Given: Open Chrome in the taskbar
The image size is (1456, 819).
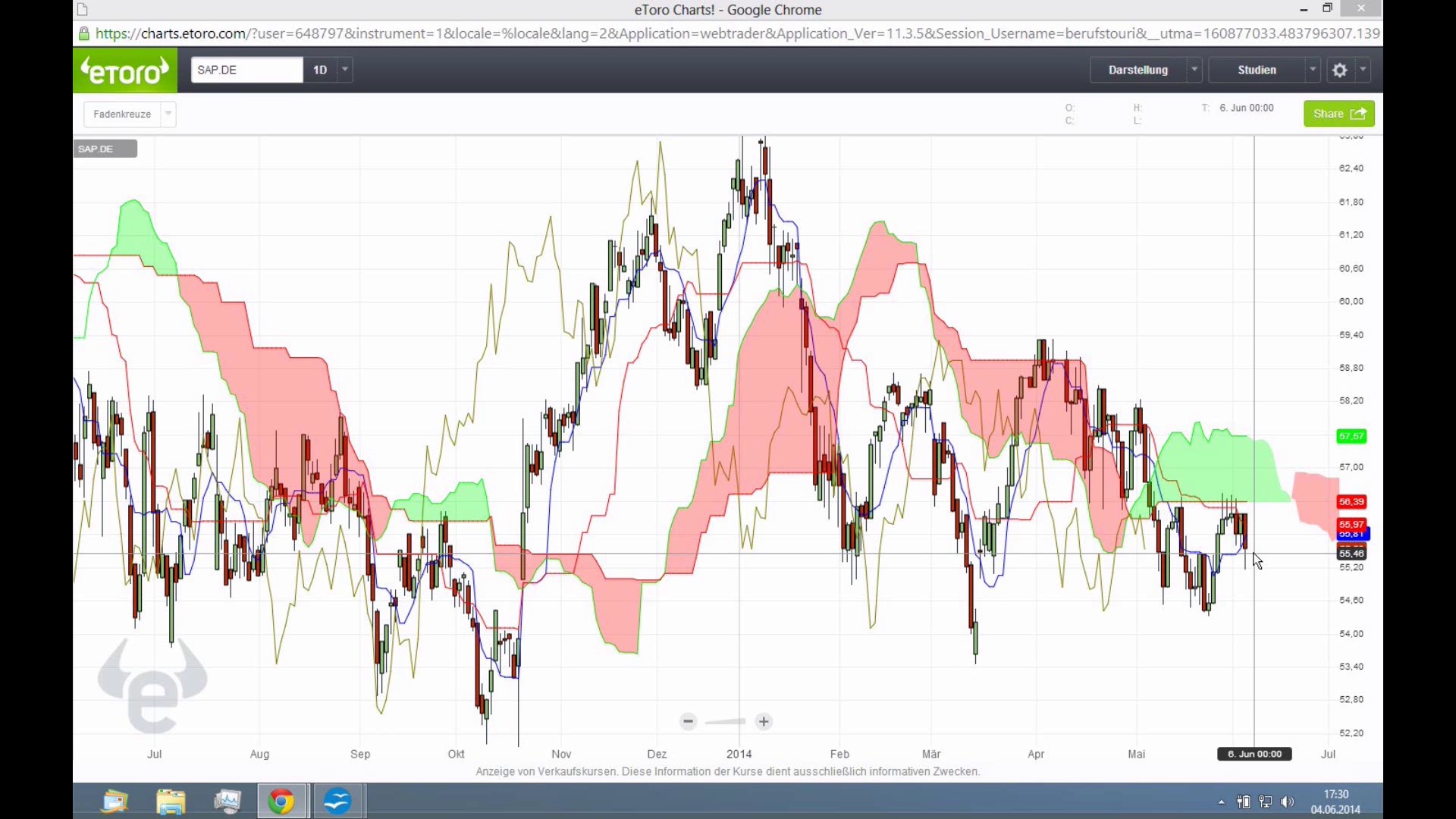Looking at the screenshot, I should click(x=281, y=801).
